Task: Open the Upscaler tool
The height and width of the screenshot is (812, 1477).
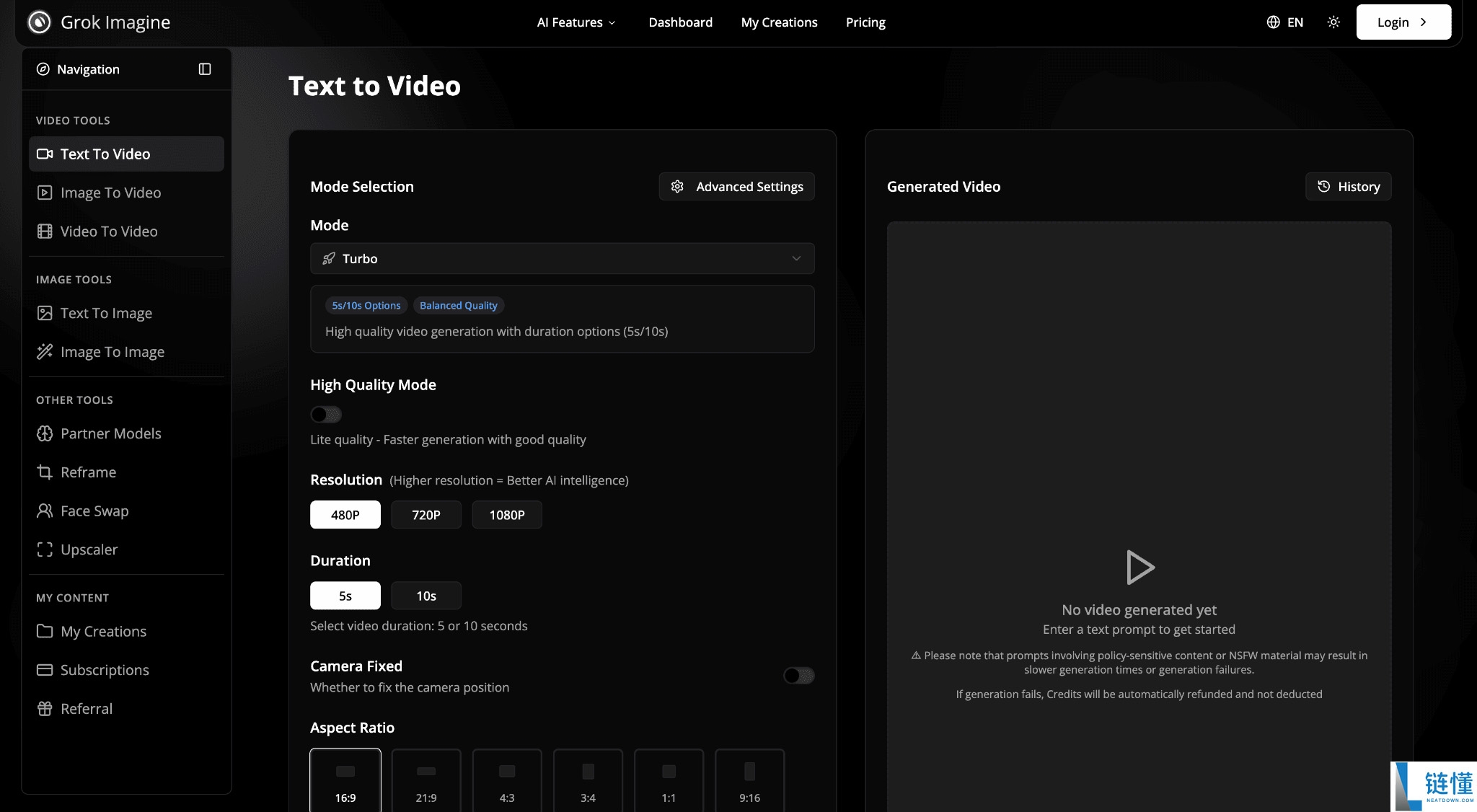Action: coord(88,550)
